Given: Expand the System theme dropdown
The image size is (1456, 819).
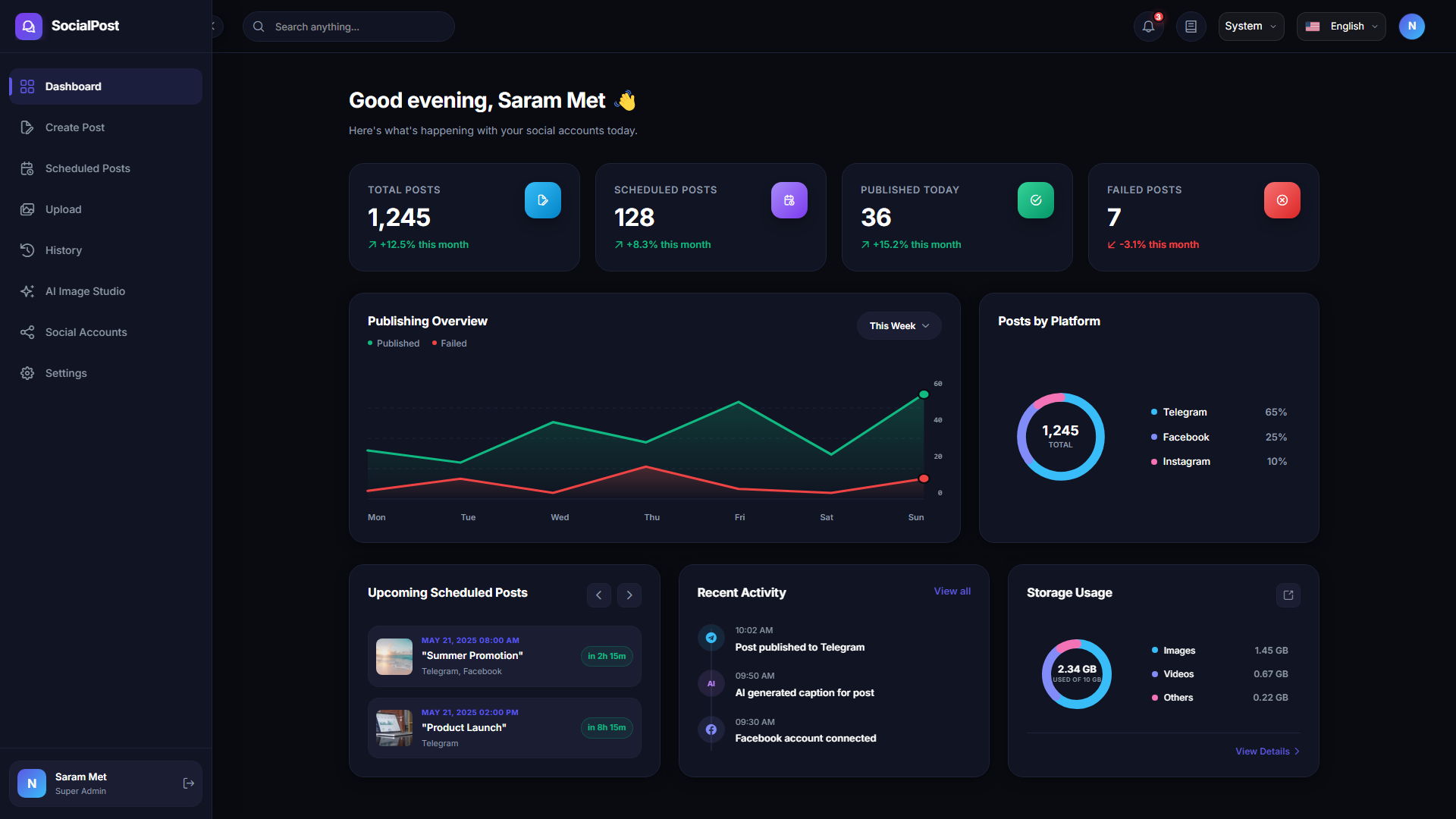Looking at the screenshot, I should point(1250,27).
